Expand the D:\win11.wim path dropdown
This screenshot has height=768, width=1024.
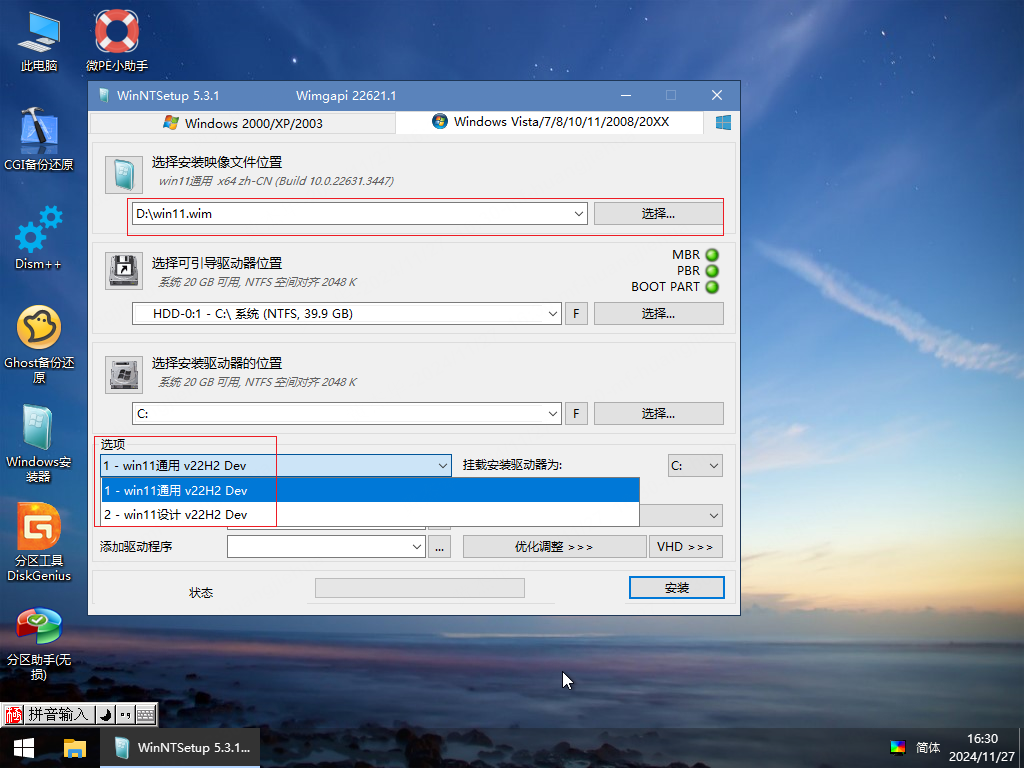click(578, 214)
